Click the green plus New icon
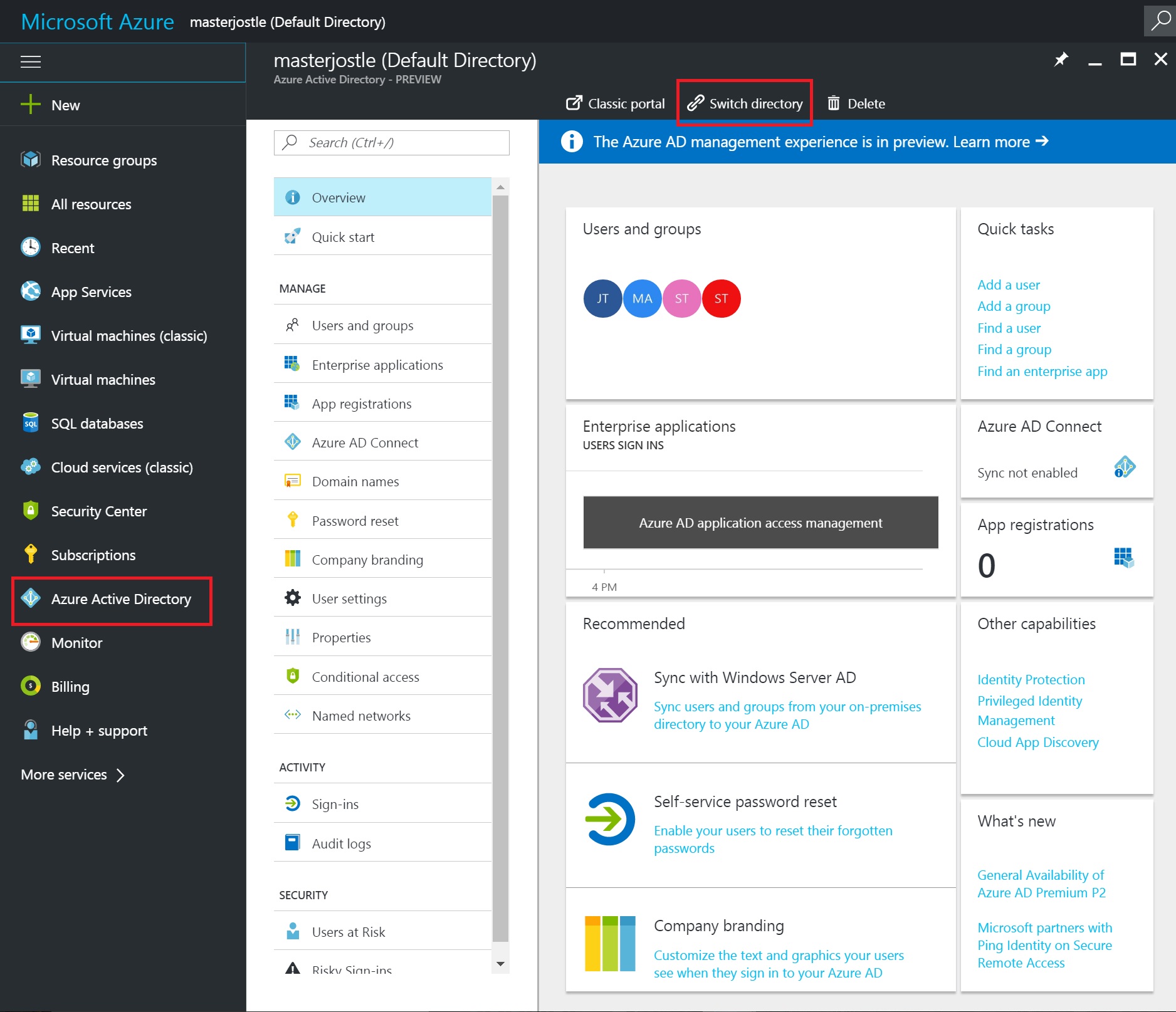1176x1012 pixels. (x=30, y=105)
